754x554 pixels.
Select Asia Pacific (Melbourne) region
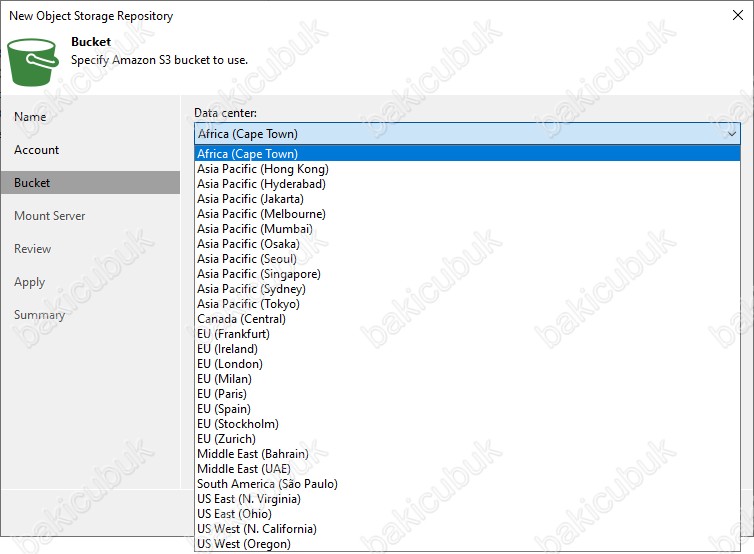point(467,214)
